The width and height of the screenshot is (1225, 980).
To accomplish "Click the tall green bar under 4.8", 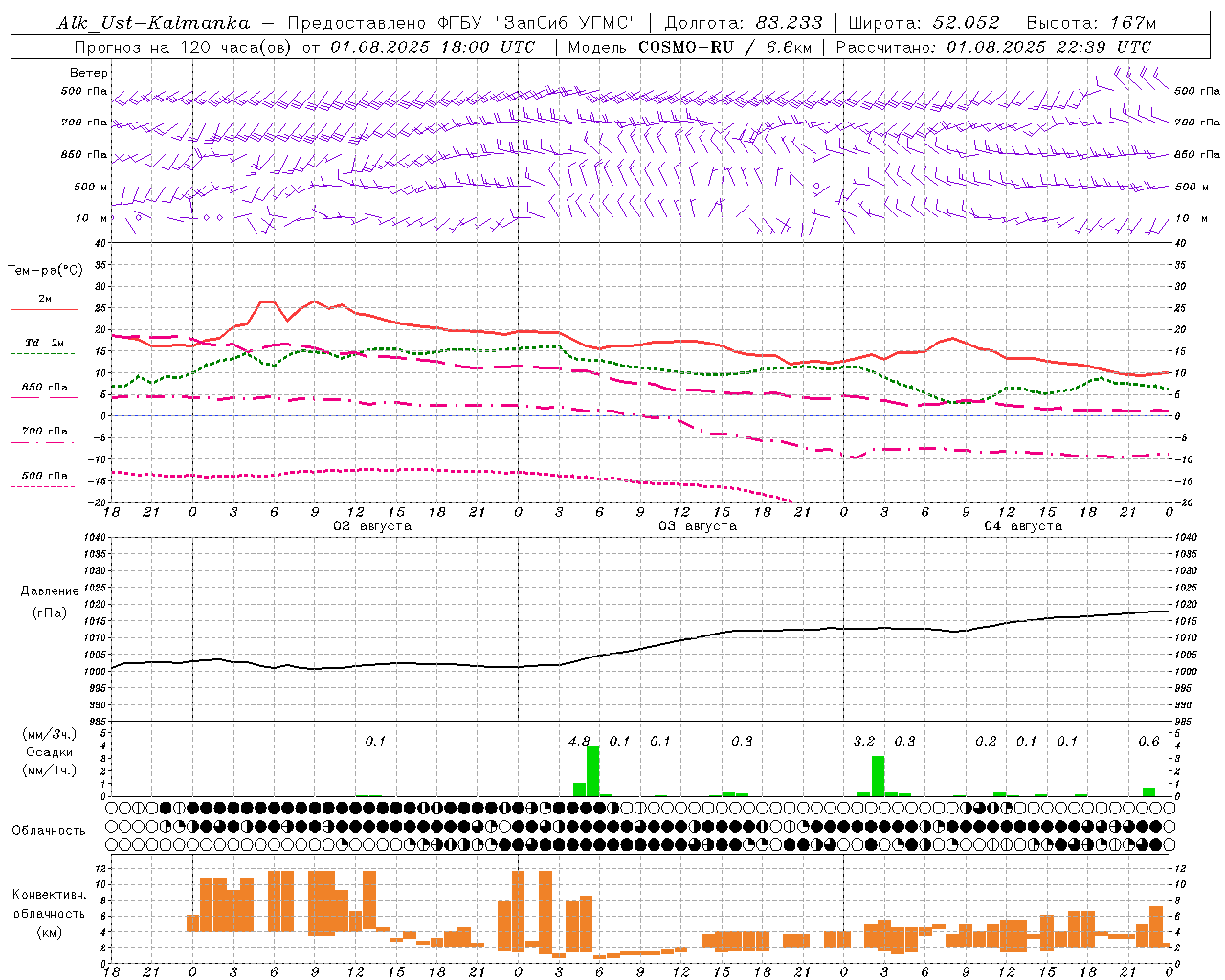I will click(x=592, y=771).
